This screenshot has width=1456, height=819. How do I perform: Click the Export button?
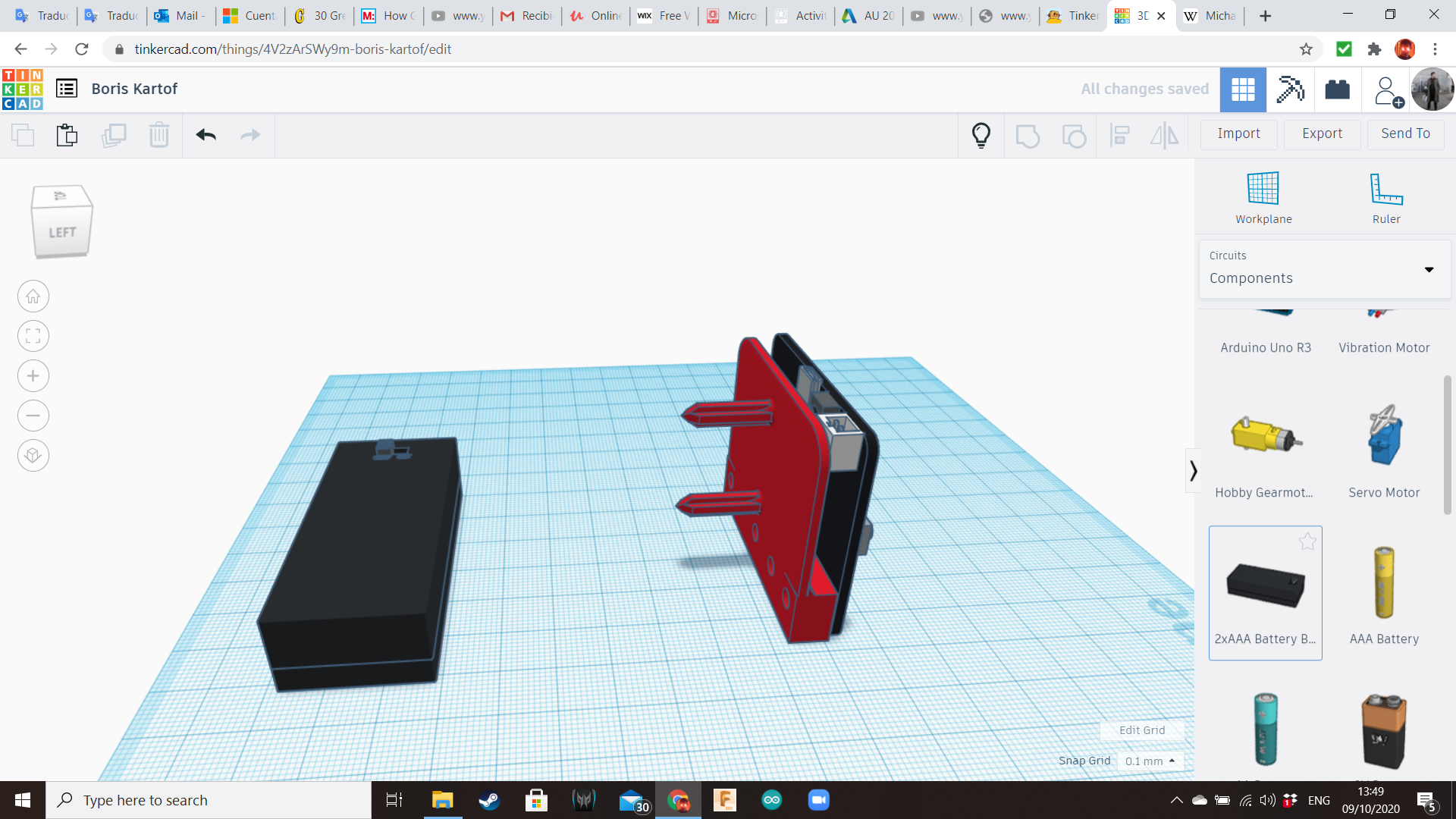tap(1322, 133)
